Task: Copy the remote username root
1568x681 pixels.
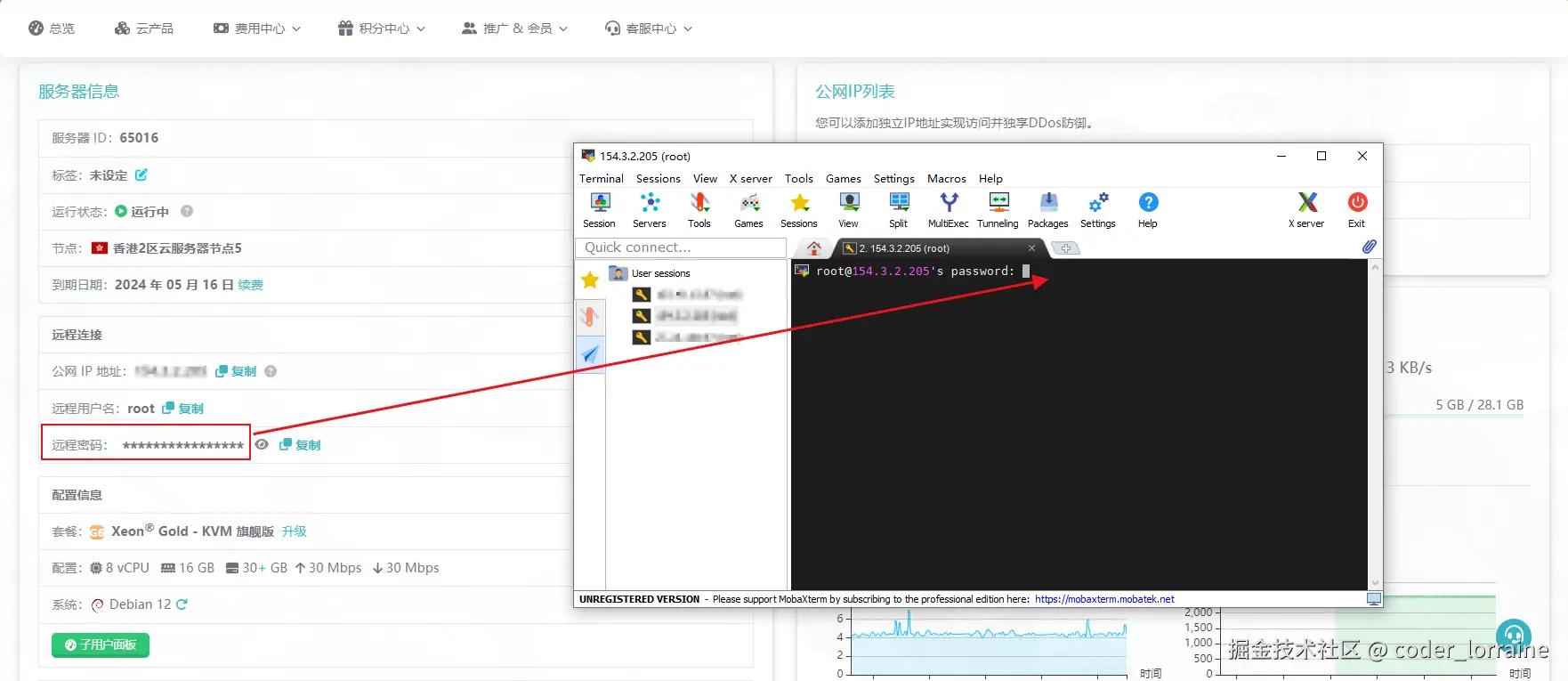Action: (x=182, y=409)
